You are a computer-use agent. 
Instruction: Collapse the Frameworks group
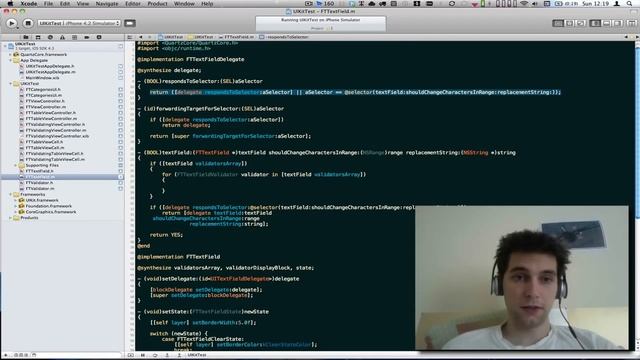point(11,195)
